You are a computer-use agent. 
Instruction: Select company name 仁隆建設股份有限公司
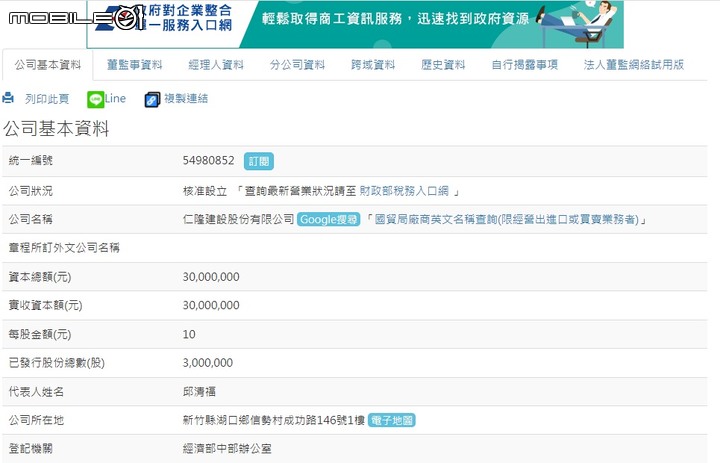[x=238, y=219]
